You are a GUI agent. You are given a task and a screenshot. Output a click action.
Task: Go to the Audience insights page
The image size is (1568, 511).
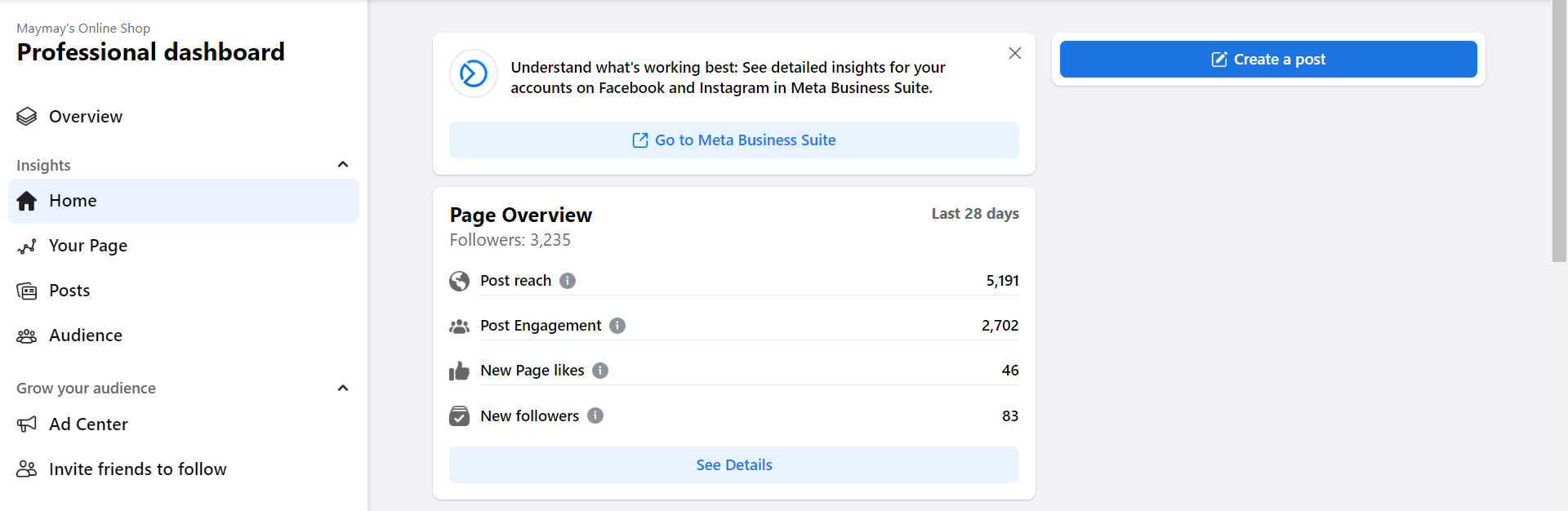point(85,335)
